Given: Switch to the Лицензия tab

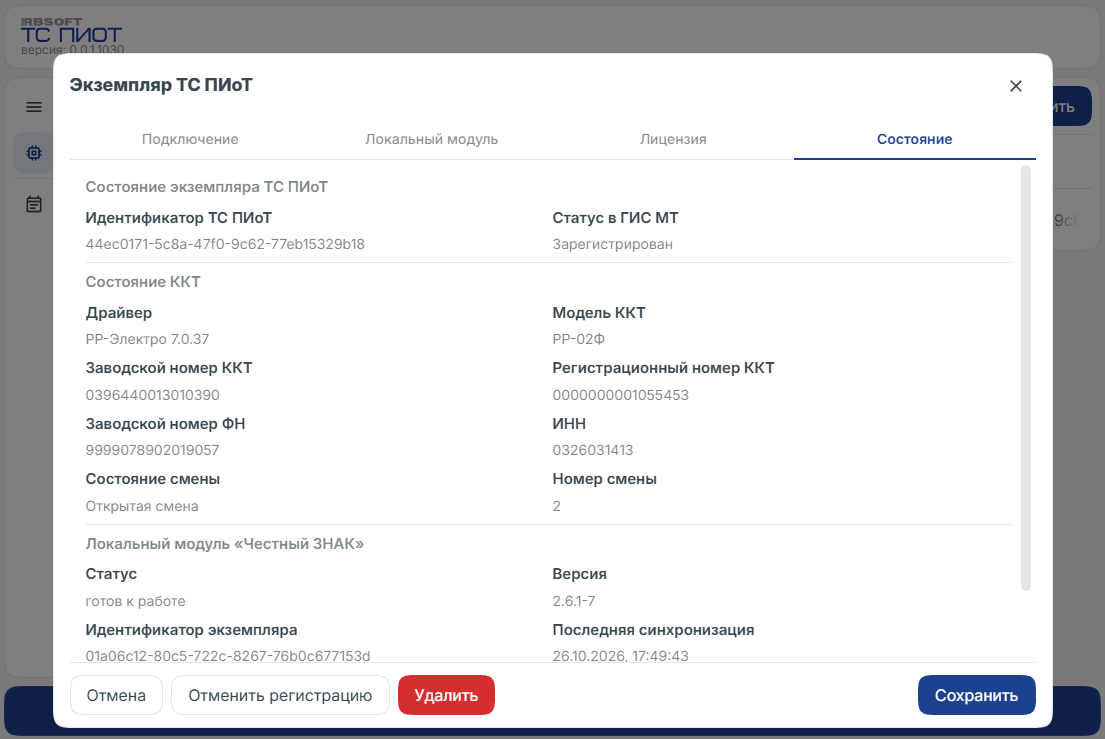Looking at the screenshot, I should point(673,139).
